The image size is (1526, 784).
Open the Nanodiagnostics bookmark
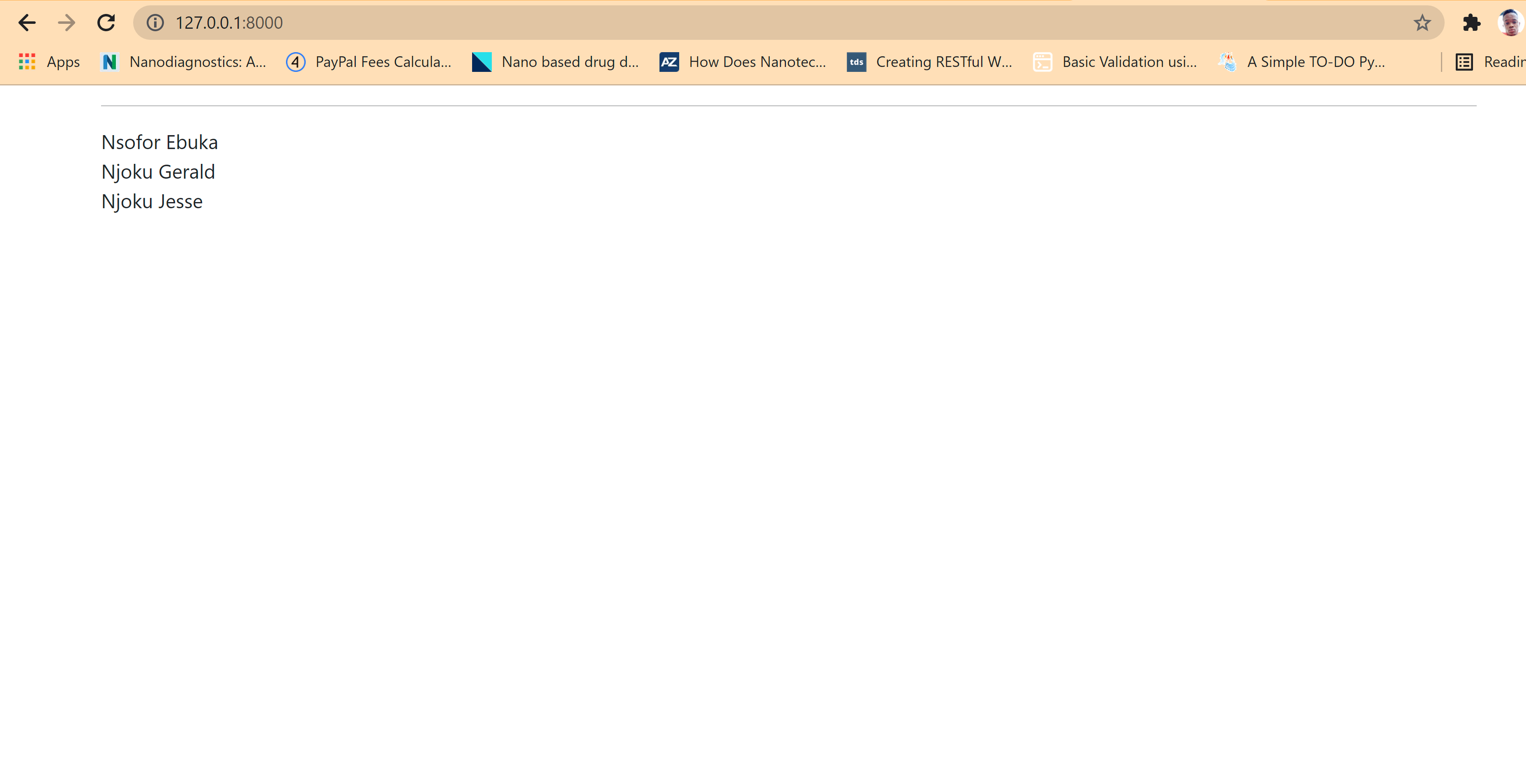pos(184,62)
